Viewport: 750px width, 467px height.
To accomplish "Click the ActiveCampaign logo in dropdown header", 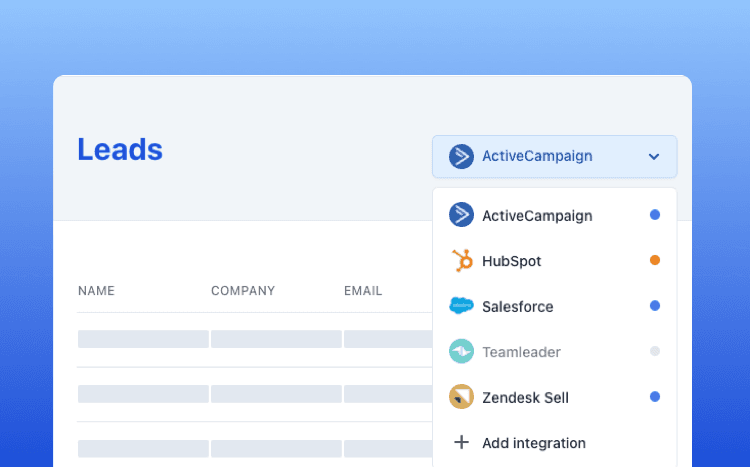I will point(461,156).
